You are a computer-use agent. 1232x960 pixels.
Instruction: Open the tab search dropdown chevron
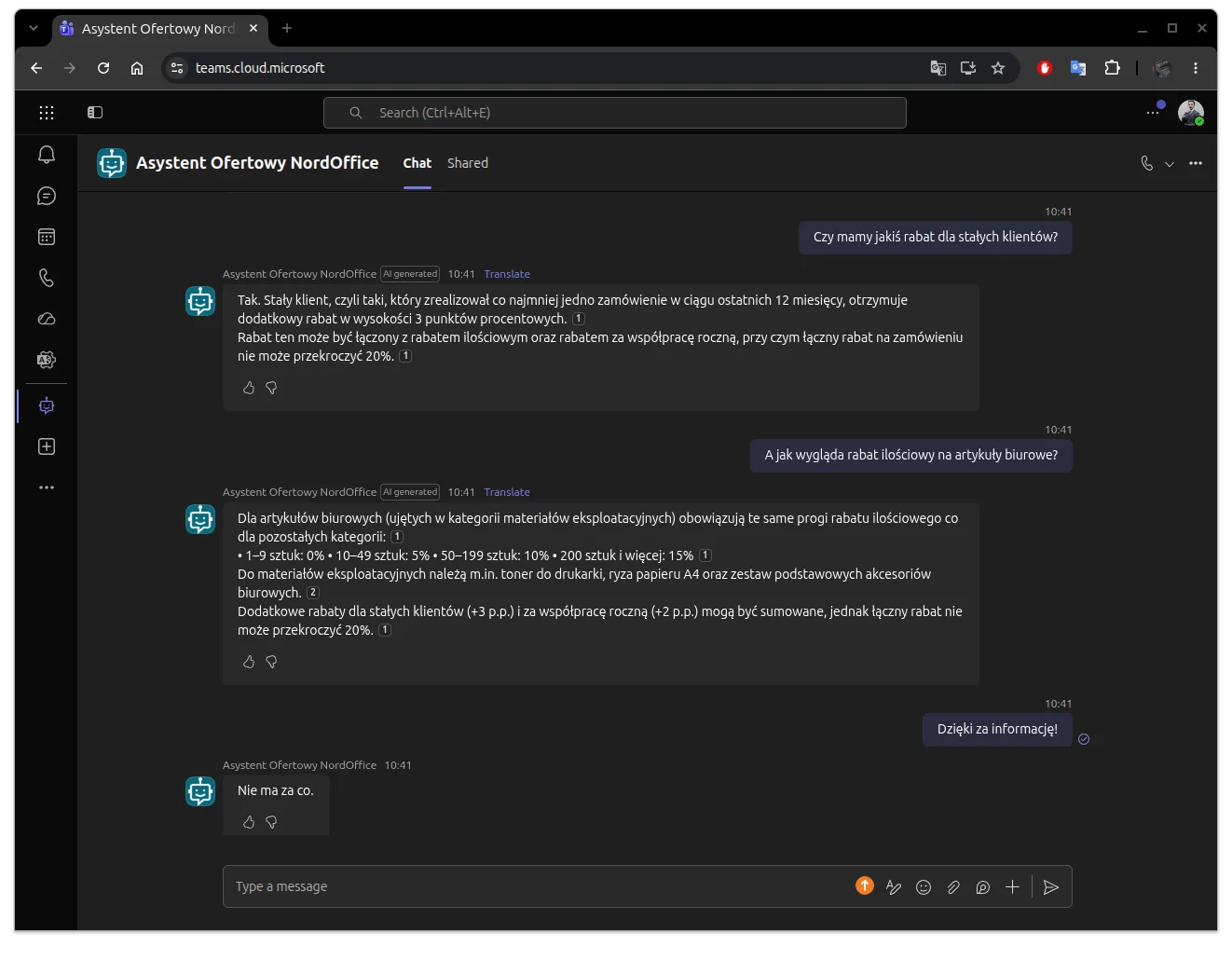pyautogui.click(x=34, y=29)
